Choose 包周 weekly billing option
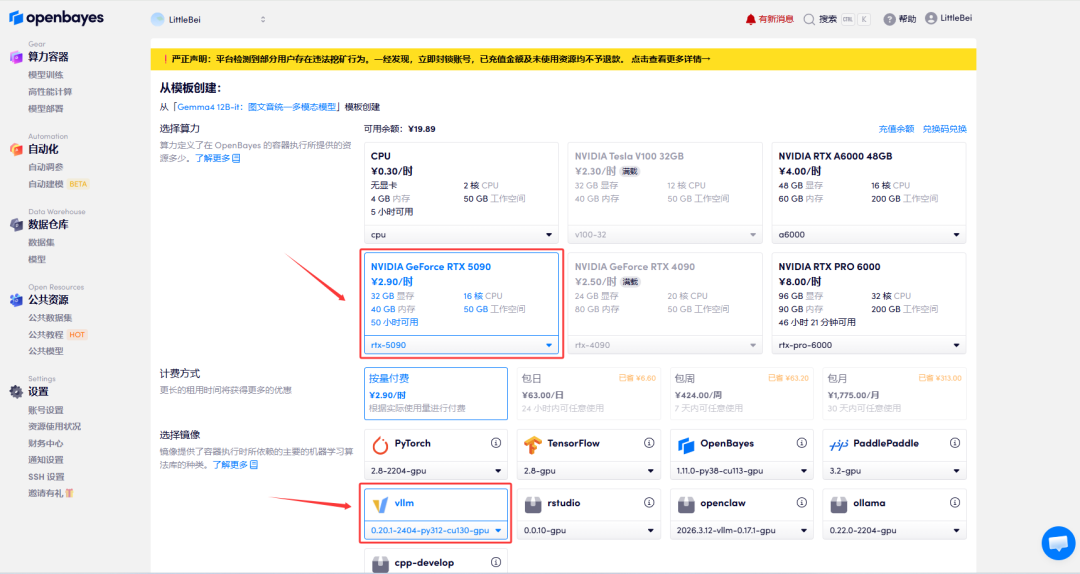Viewport: 1080px width, 574px height. [742, 393]
